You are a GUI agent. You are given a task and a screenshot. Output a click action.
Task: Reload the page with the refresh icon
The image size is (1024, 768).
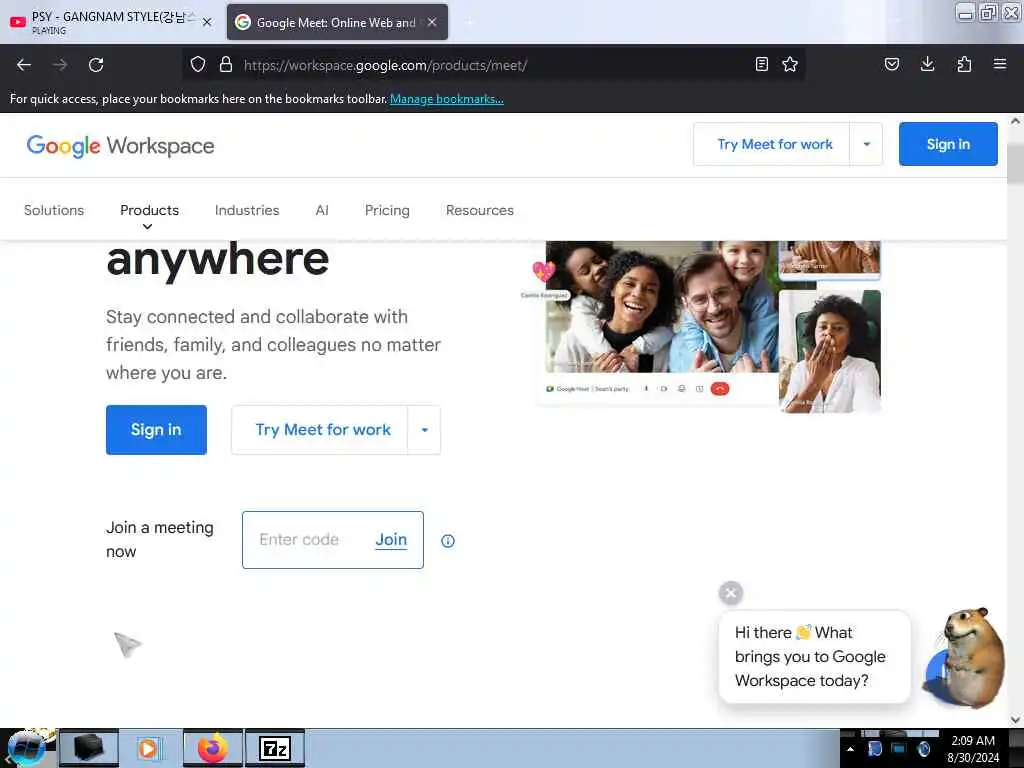pyautogui.click(x=96, y=65)
